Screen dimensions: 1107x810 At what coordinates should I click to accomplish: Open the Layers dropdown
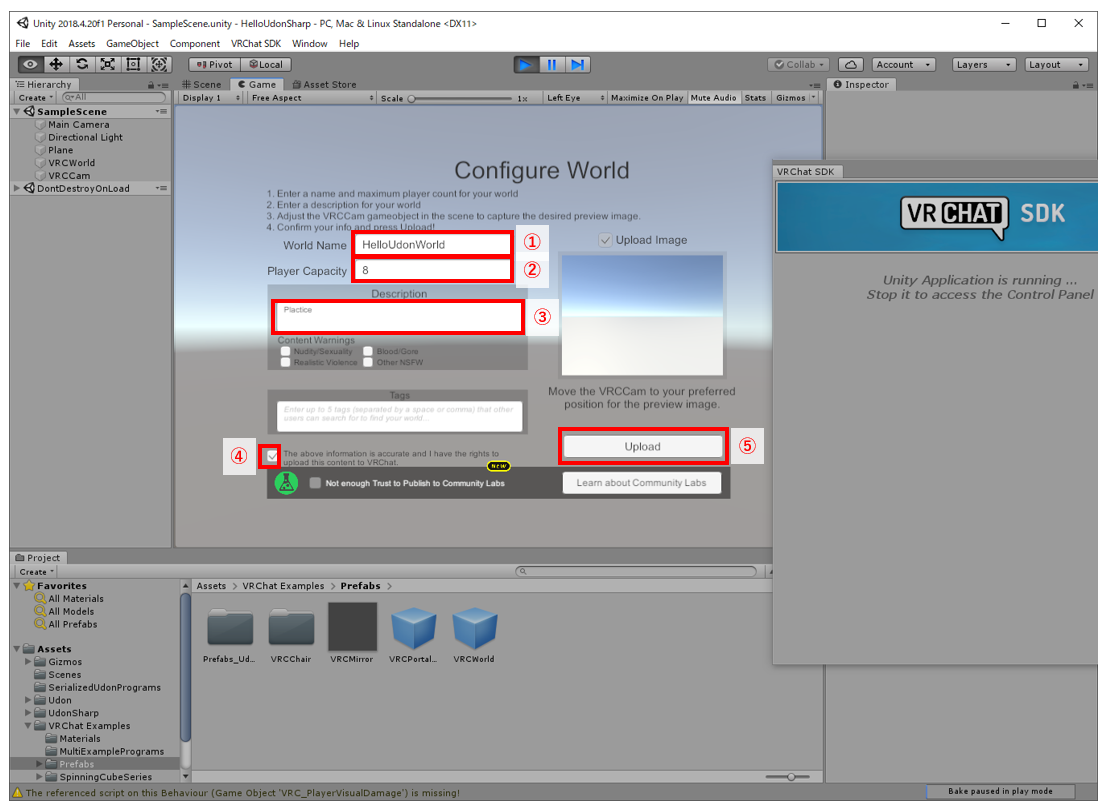tap(983, 64)
